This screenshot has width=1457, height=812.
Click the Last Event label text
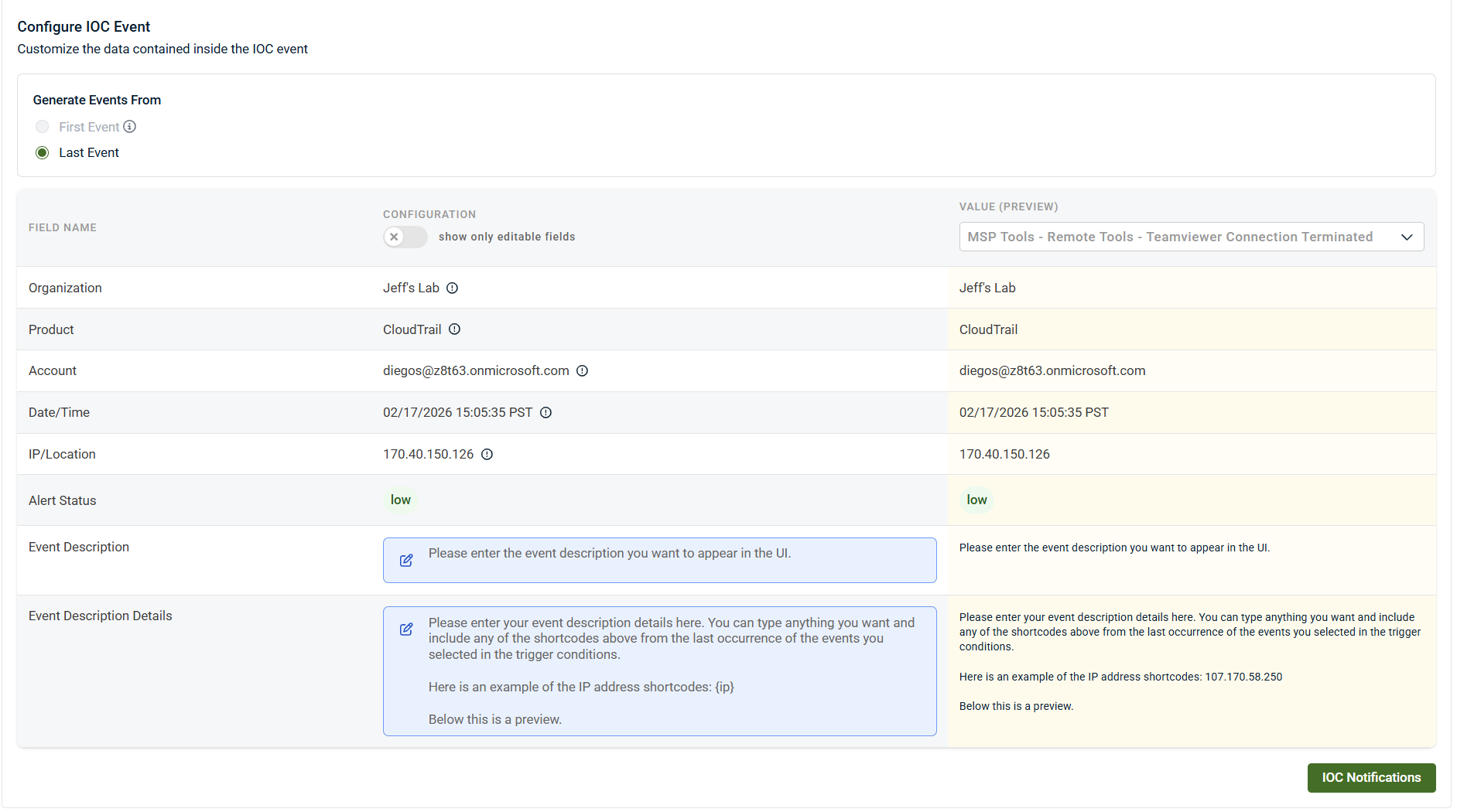point(89,153)
